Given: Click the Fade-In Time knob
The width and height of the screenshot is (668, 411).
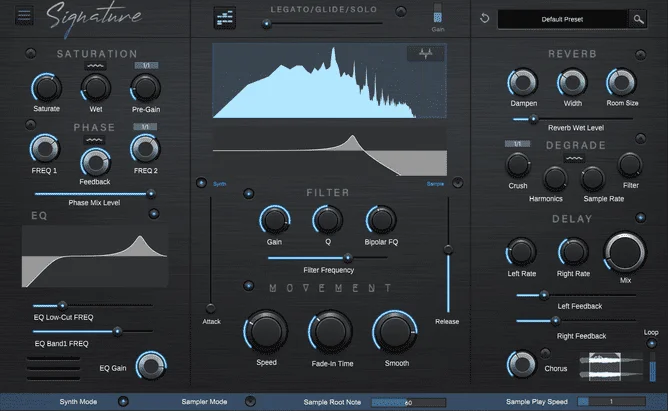Looking at the screenshot, I should click(x=330, y=332).
